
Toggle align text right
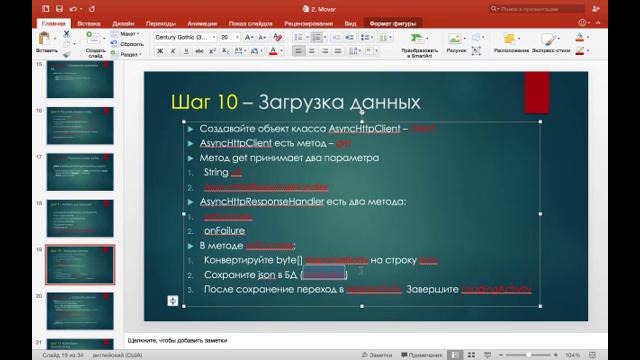325,51
